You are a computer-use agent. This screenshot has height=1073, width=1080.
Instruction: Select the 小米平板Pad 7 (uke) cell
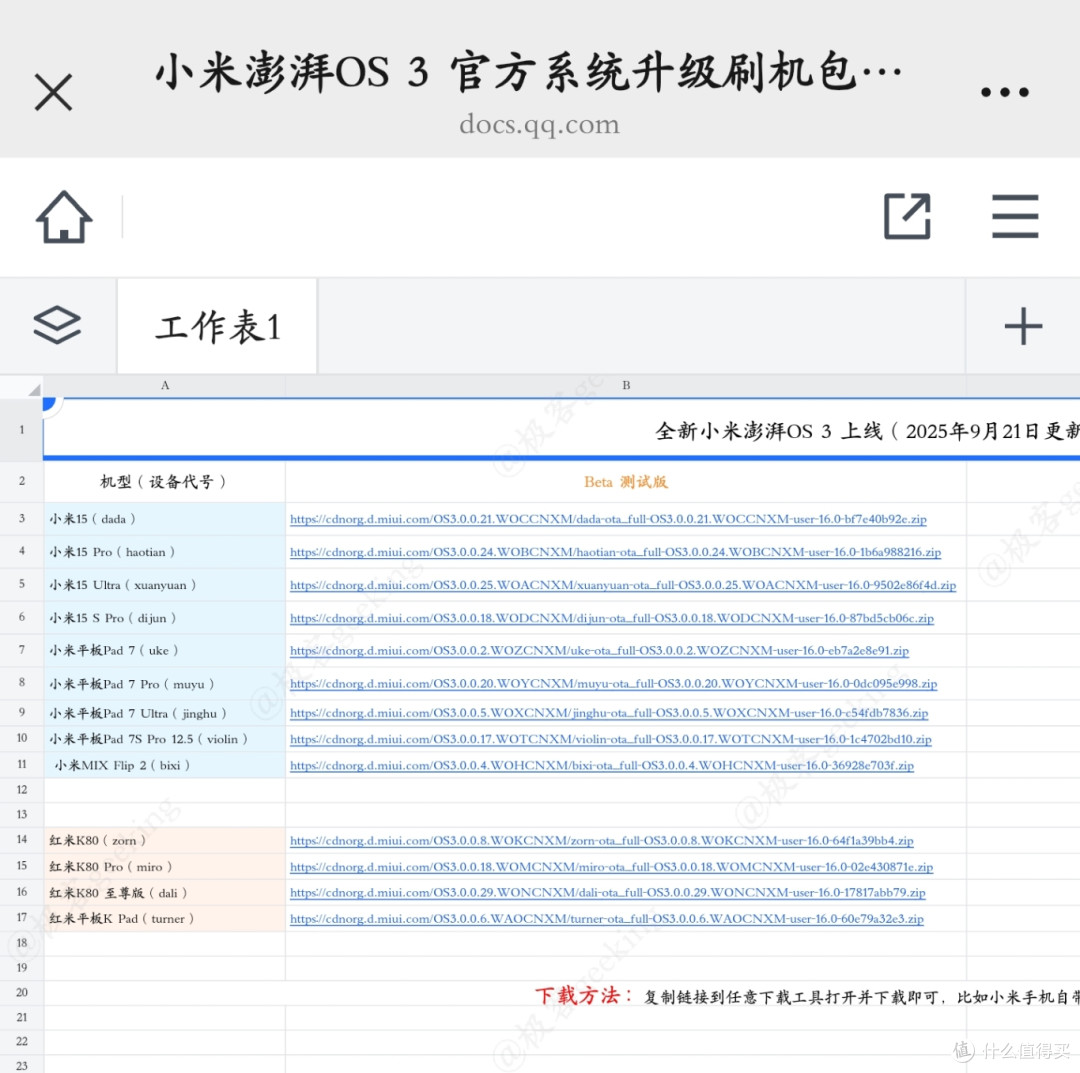[x=164, y=650]
